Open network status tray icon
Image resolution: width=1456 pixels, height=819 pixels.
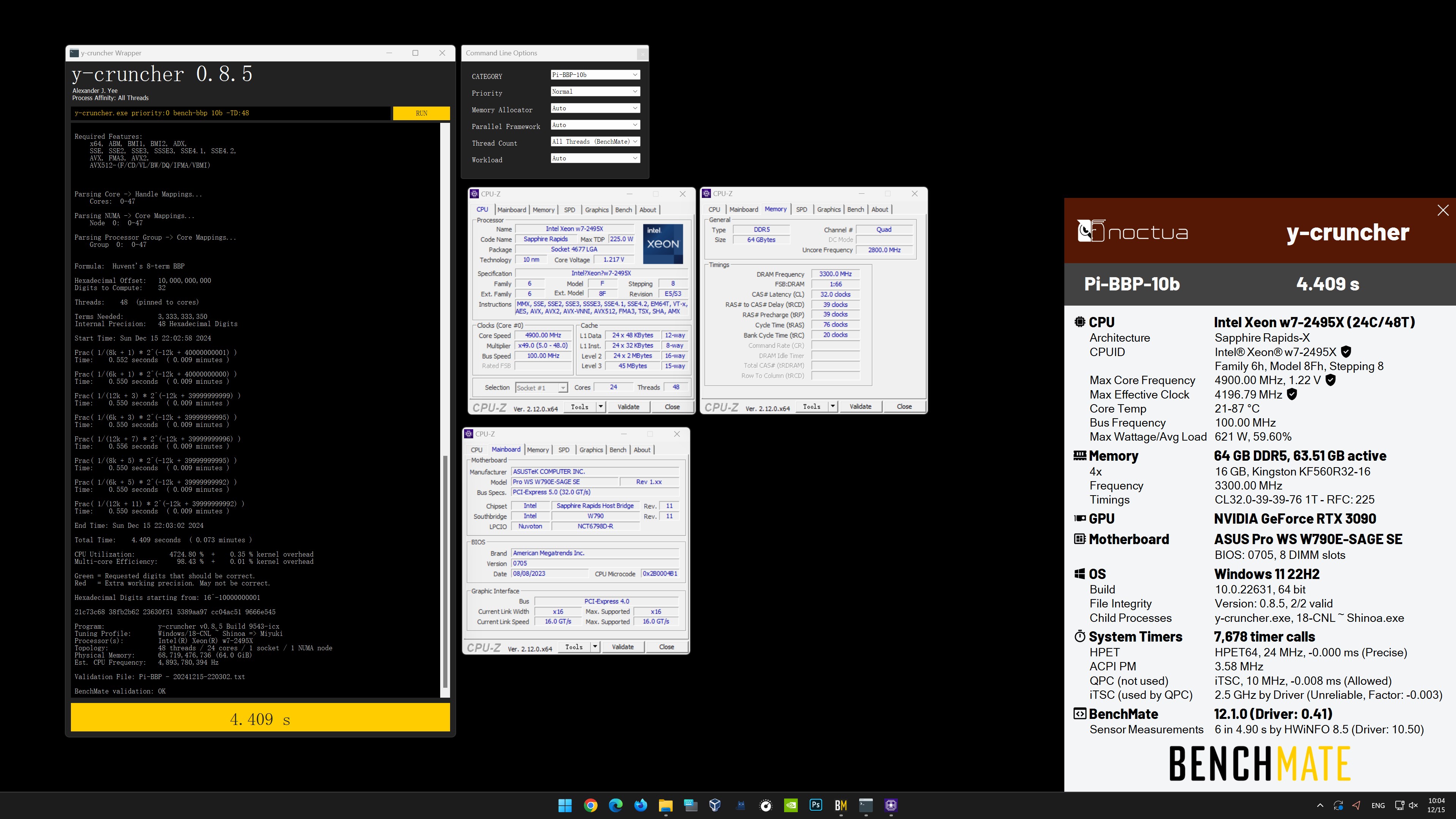[1399, 805]
